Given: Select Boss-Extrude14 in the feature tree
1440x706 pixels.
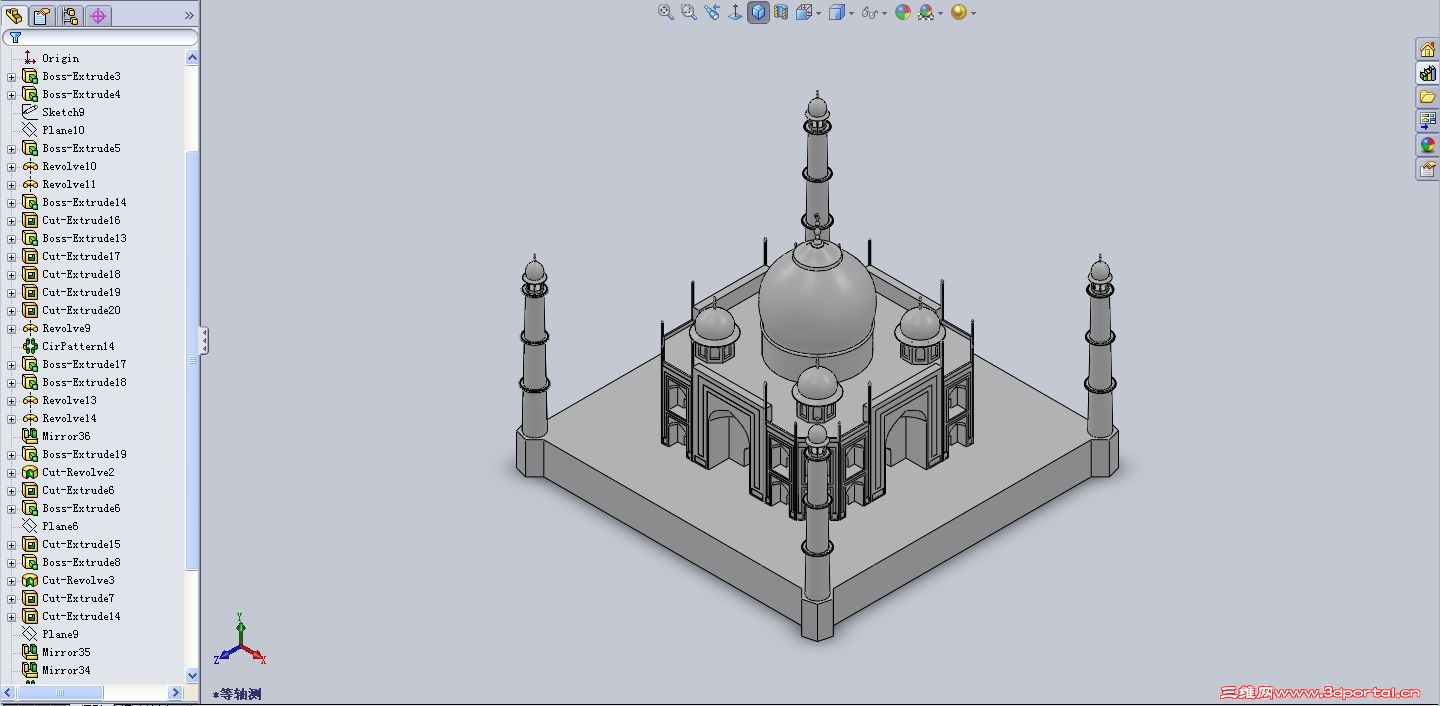Looking at the screenshot, I should tap(84, 202).
